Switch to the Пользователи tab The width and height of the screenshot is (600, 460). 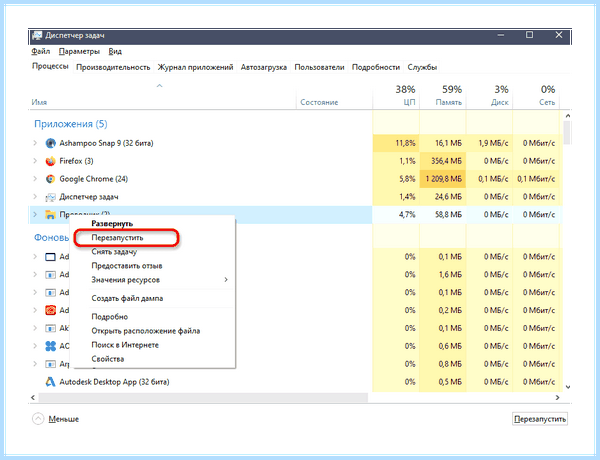pos(319,67)
